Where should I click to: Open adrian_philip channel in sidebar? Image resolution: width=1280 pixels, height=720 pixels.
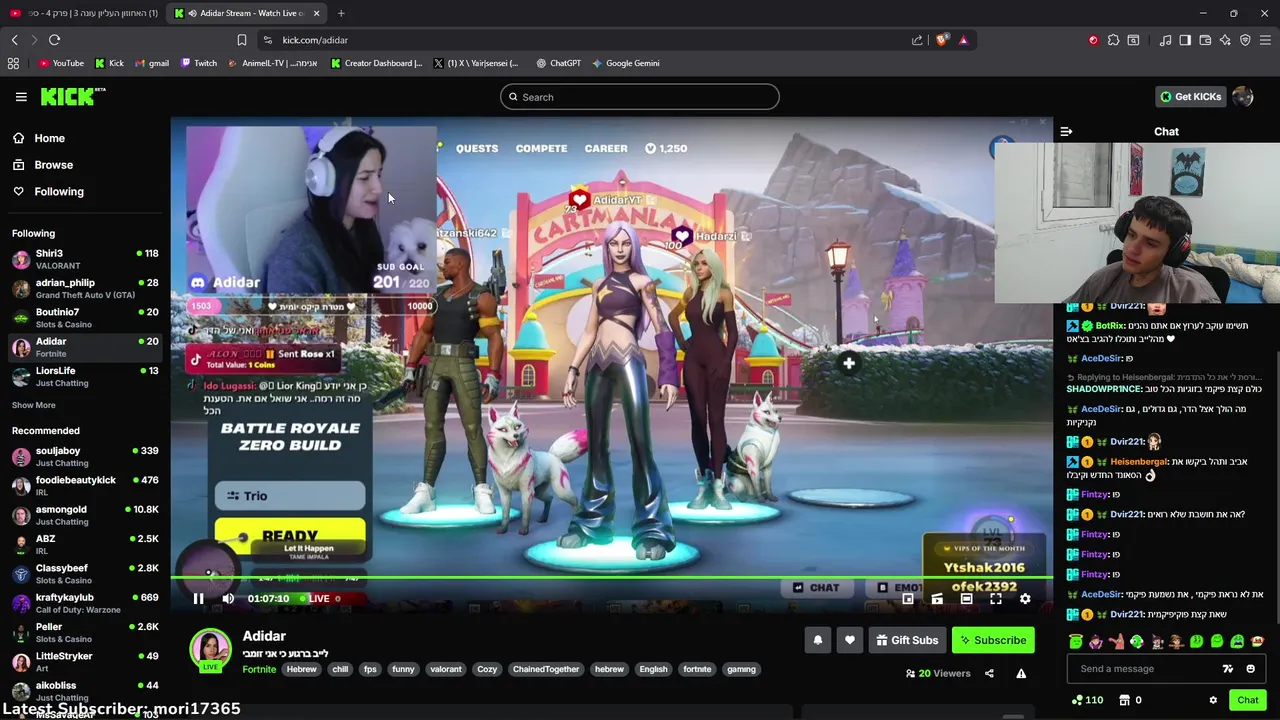(x=85, y=289)
